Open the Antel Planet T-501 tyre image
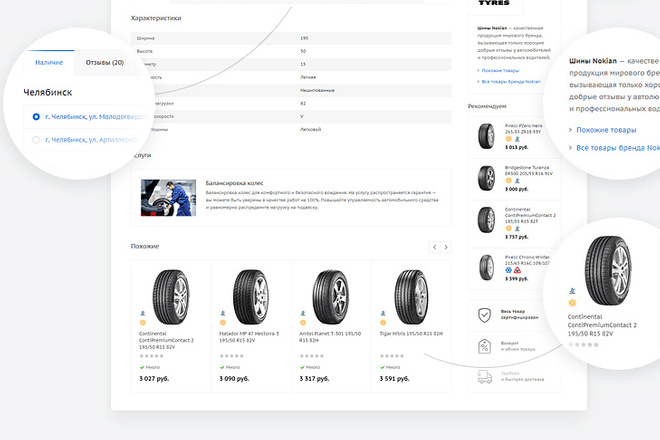 [331, 297]
